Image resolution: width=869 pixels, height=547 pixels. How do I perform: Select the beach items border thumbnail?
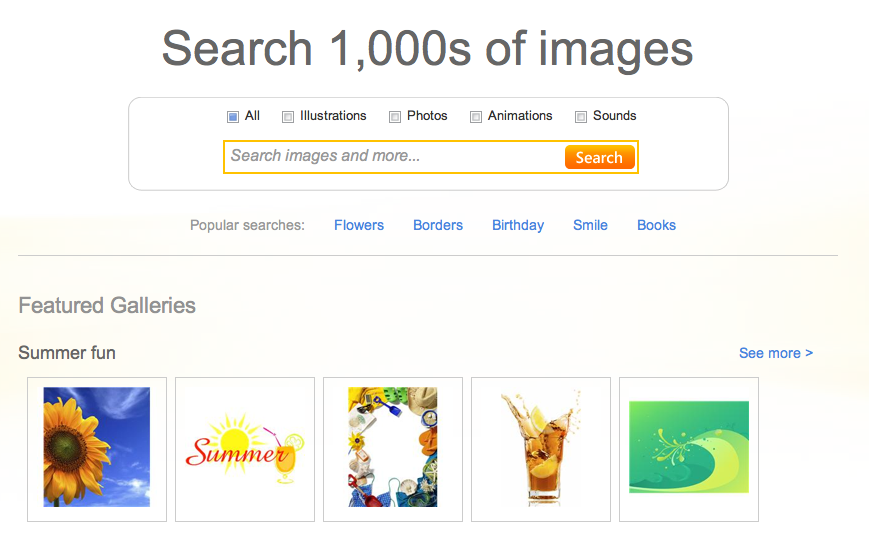[393, 447]
